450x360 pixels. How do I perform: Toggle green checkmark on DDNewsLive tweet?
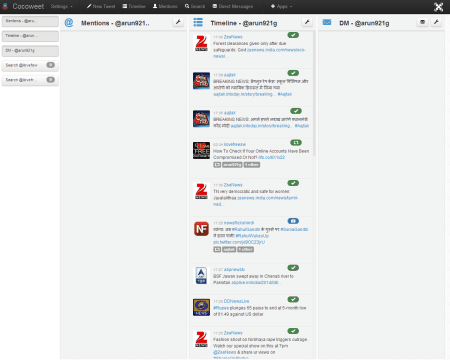[x=293, y=299]
